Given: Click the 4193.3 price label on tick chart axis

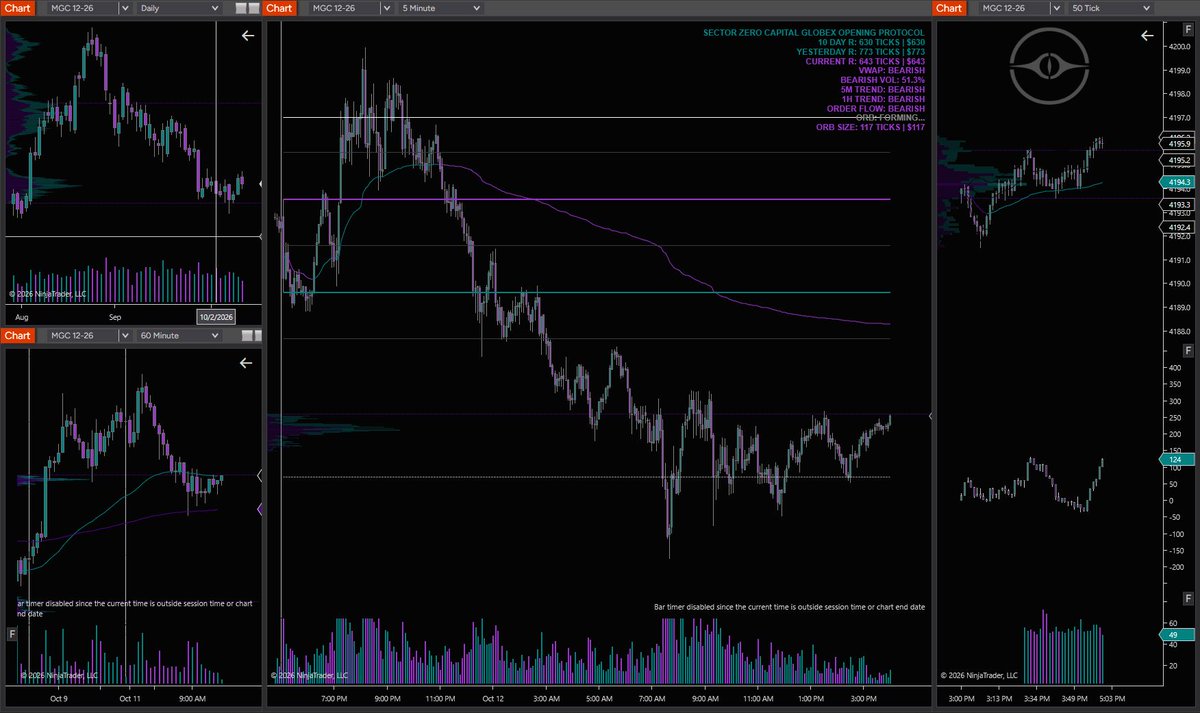Looking at the screenshot, I should pos(1178,205).
